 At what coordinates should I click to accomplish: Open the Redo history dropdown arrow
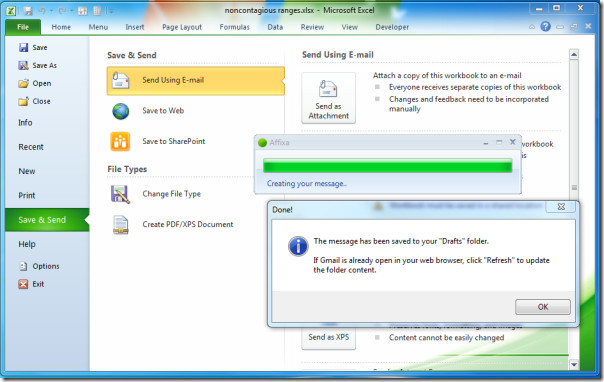click(72, 11)
